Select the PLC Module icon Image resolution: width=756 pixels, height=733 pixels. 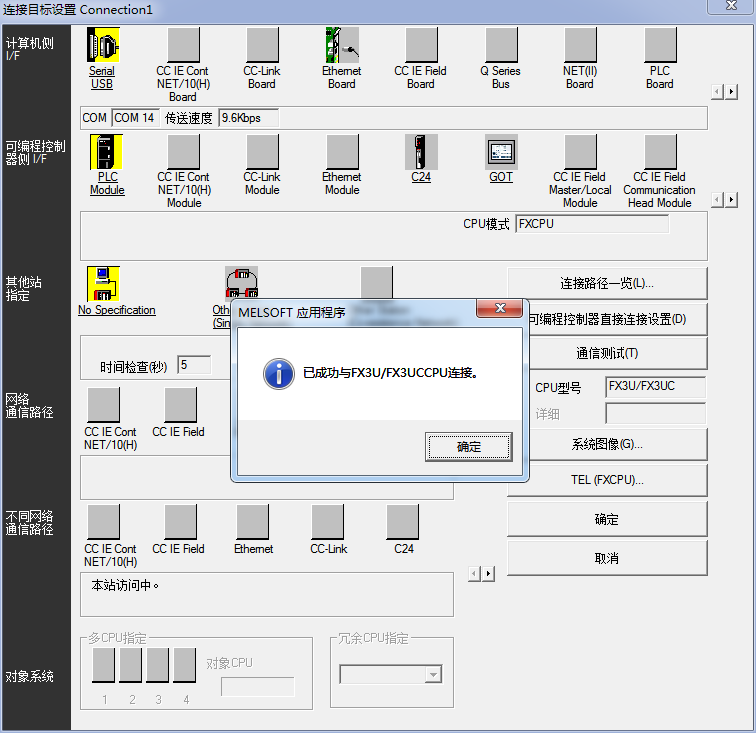point(106,152)
